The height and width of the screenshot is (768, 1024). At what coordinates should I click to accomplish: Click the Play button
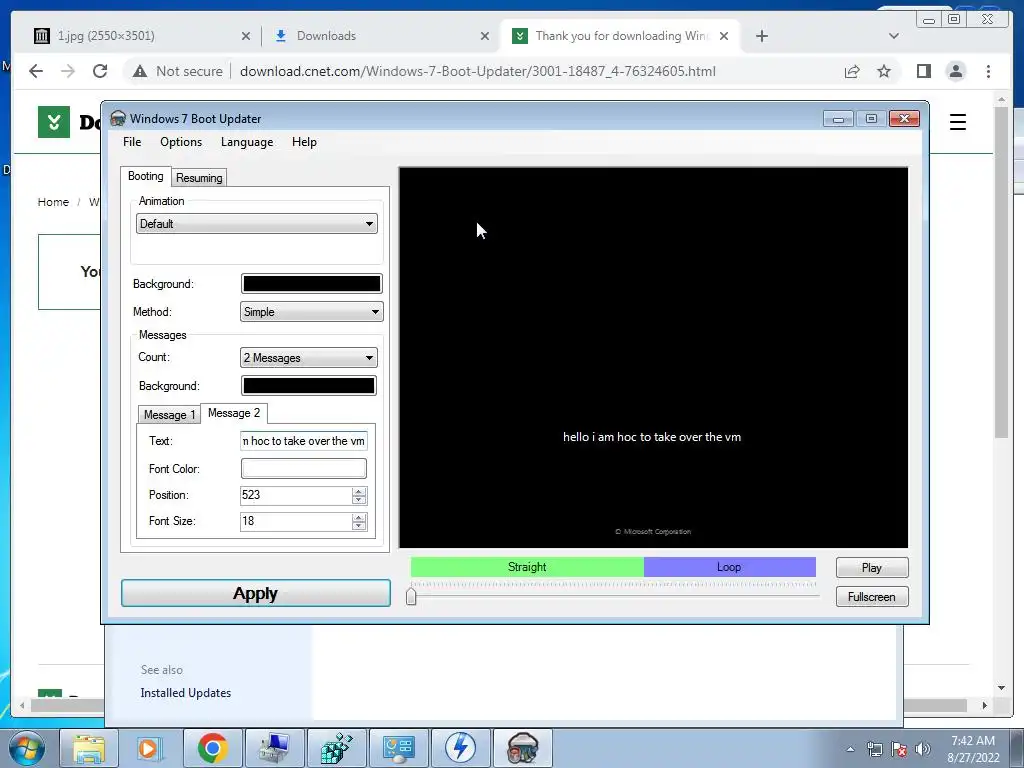click(872, 568)
